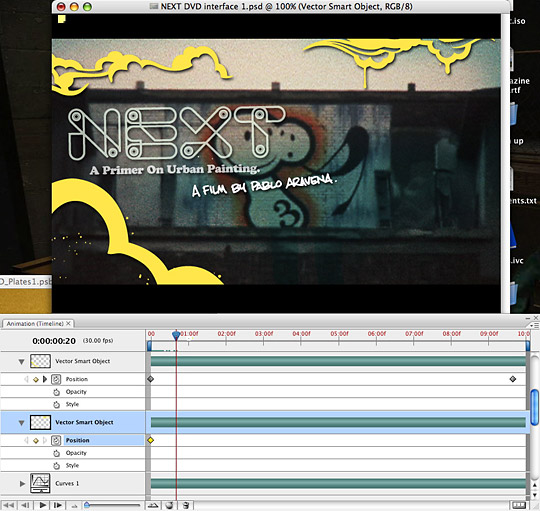Select the Curves 1 layer name
This screenshot has height=511, width=540.
[x=67, y=483]
